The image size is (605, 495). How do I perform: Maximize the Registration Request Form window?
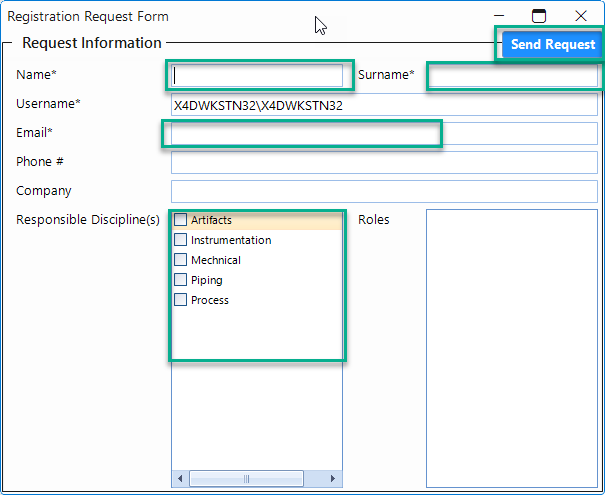pyautogui.click(x=539, y=16)
